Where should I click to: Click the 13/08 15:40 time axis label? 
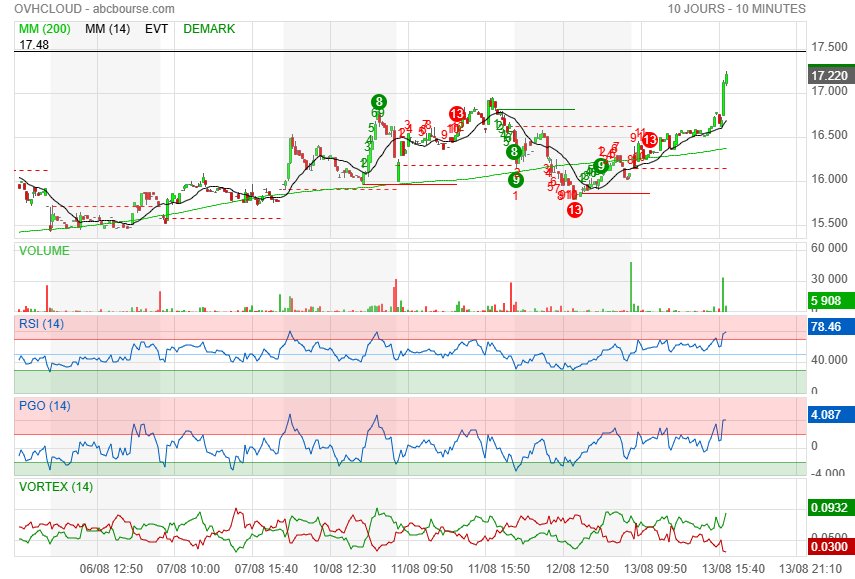733,569
